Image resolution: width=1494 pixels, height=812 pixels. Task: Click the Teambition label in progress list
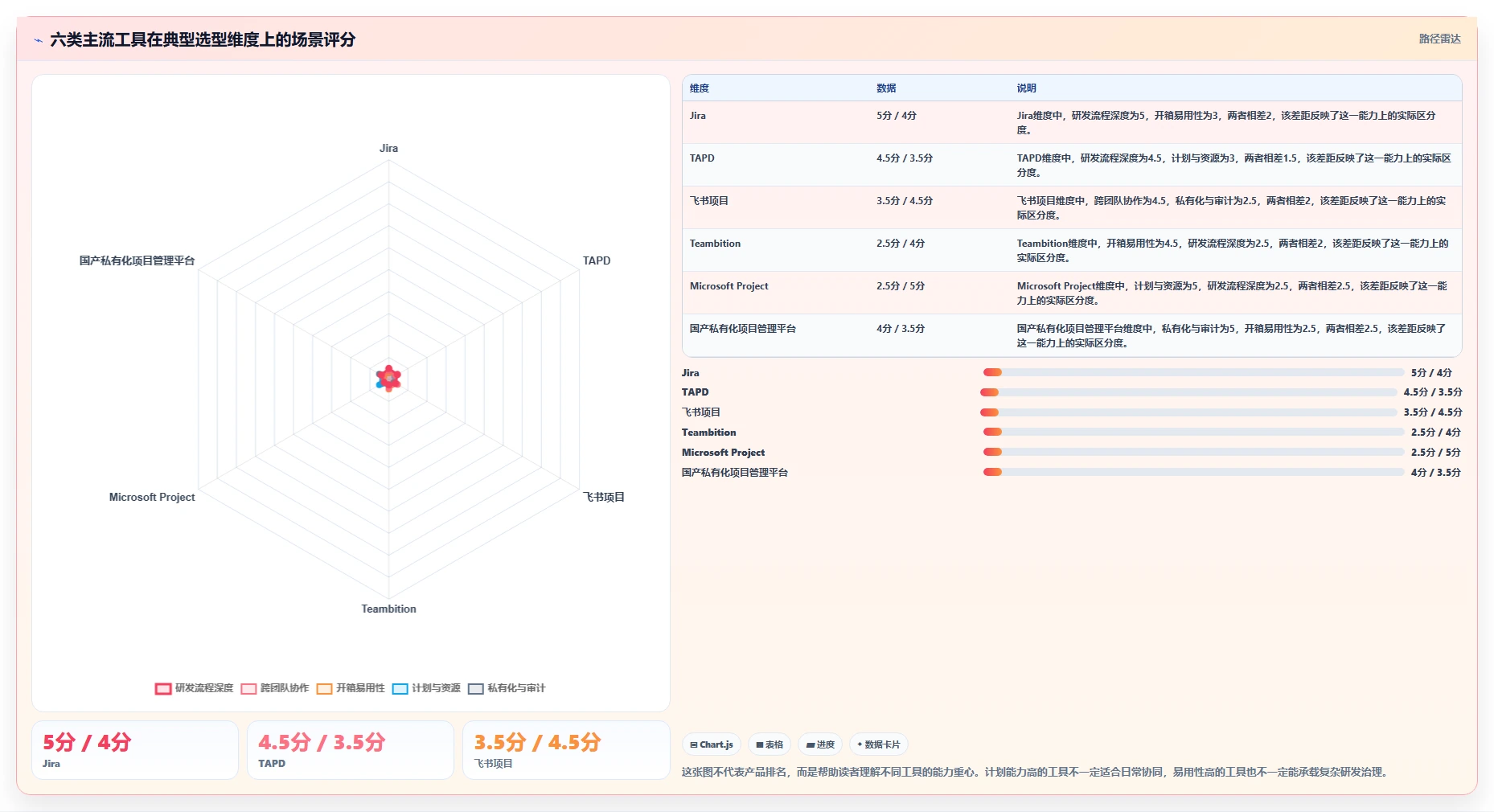(x=708, y=433)
